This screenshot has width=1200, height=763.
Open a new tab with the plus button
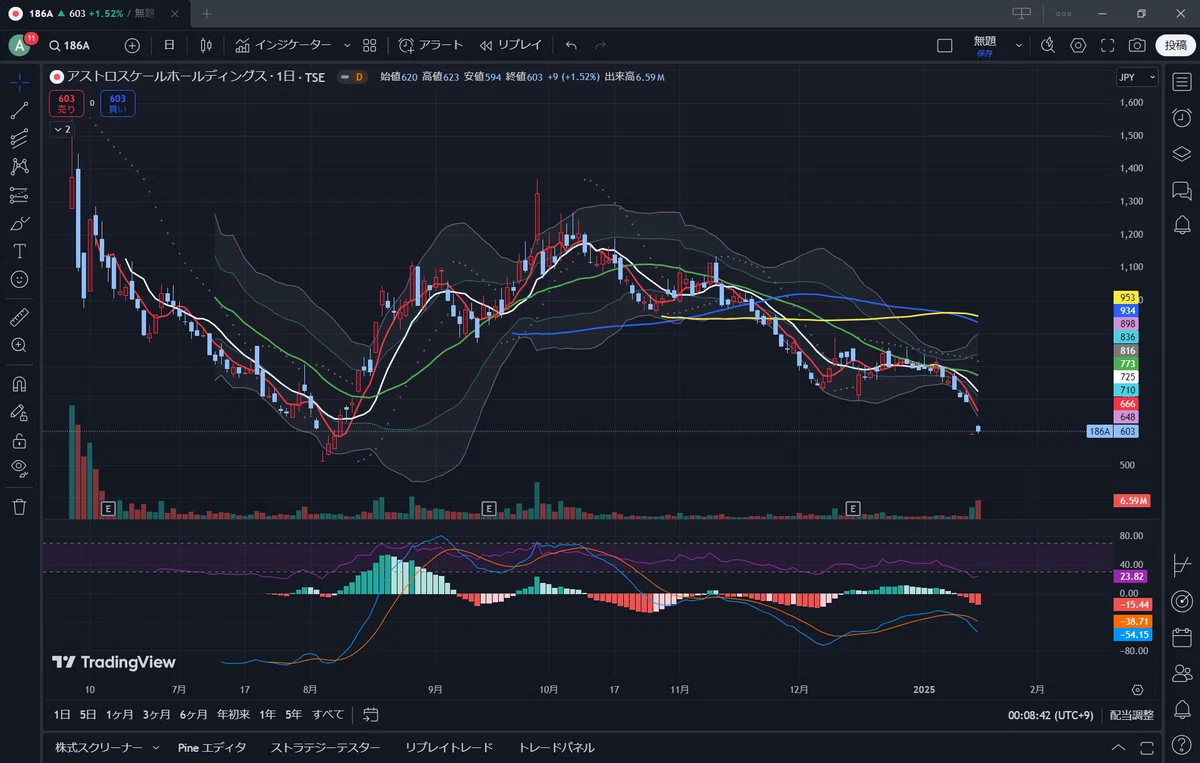(x=207, y=13)
